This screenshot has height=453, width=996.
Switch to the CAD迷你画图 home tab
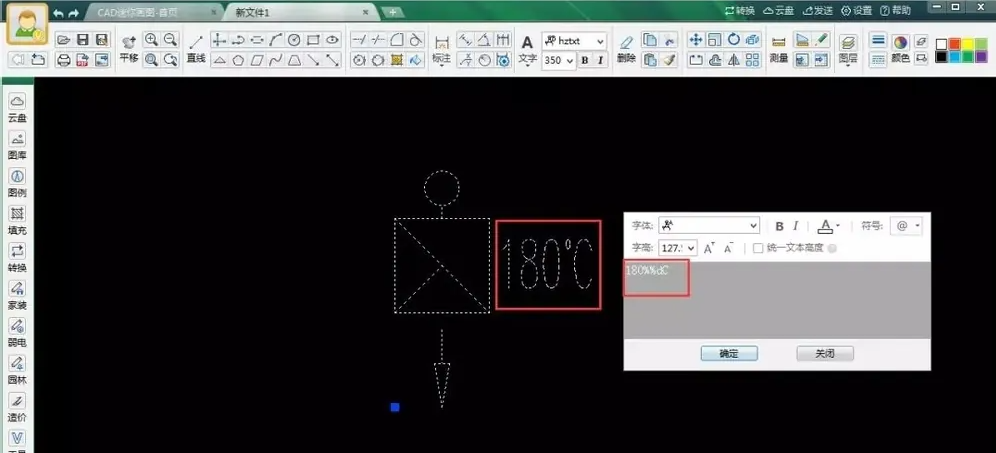click(150, 11)
